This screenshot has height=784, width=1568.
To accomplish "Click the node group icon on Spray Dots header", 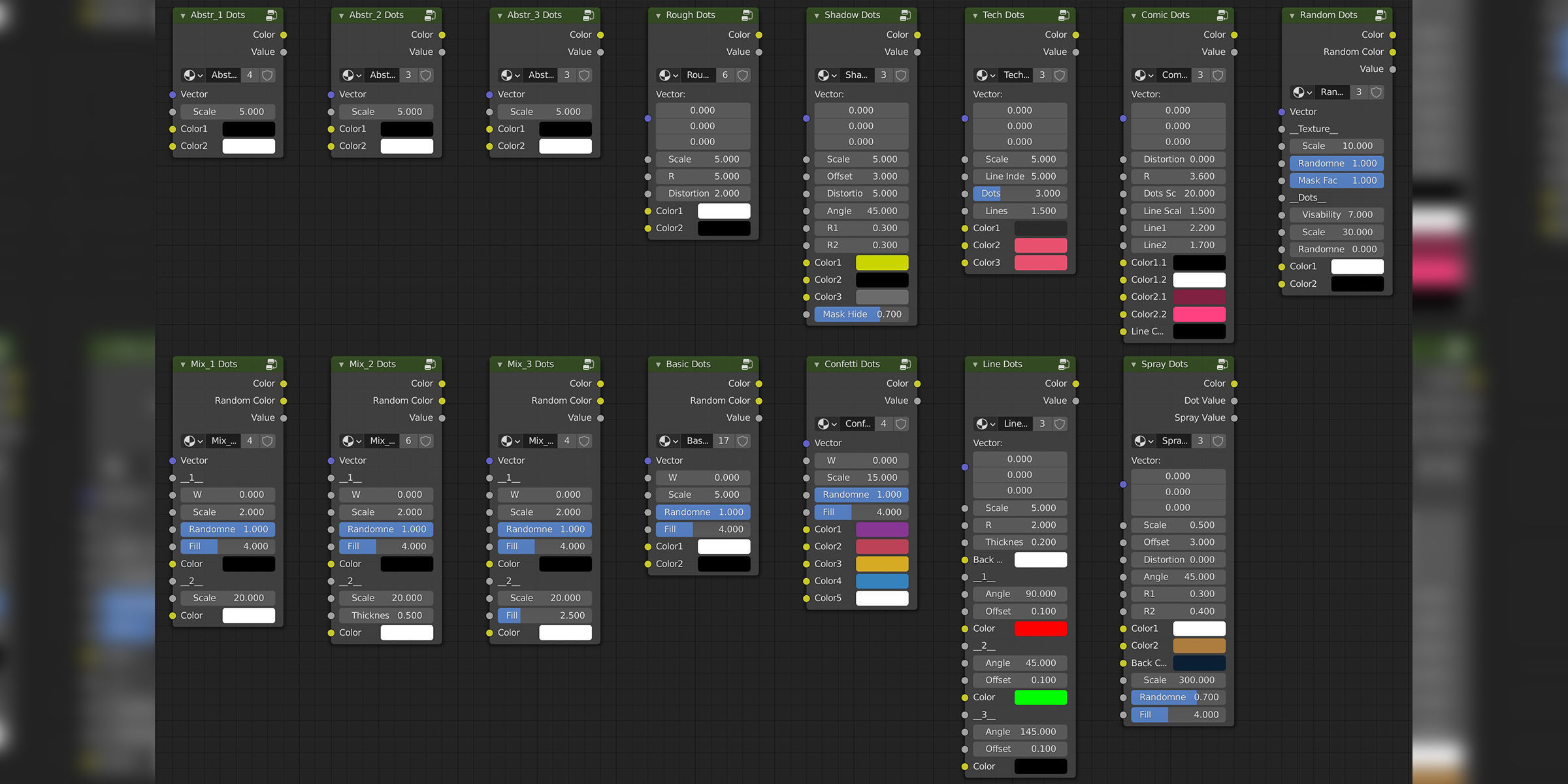I will coord(1222,364).
